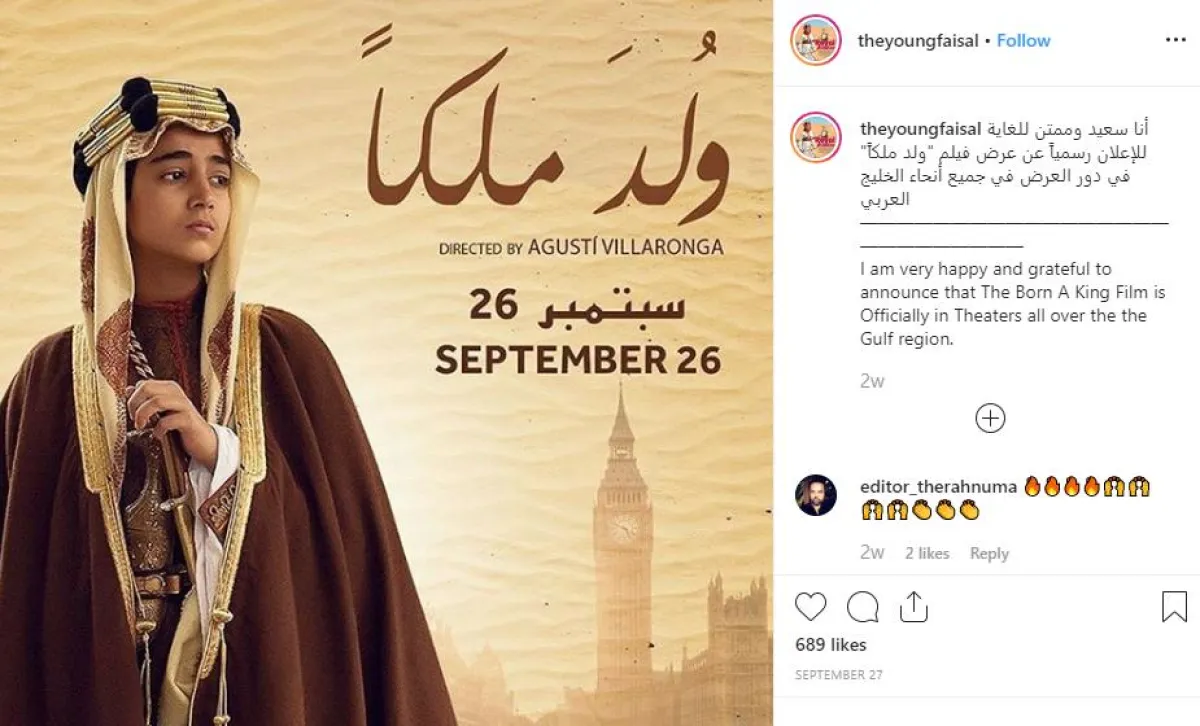The width and height of the screenshot is (1200, 726).
Task: Follow theyoungfaisal account
Action: pyautogui.click(x=1023, y=41)
